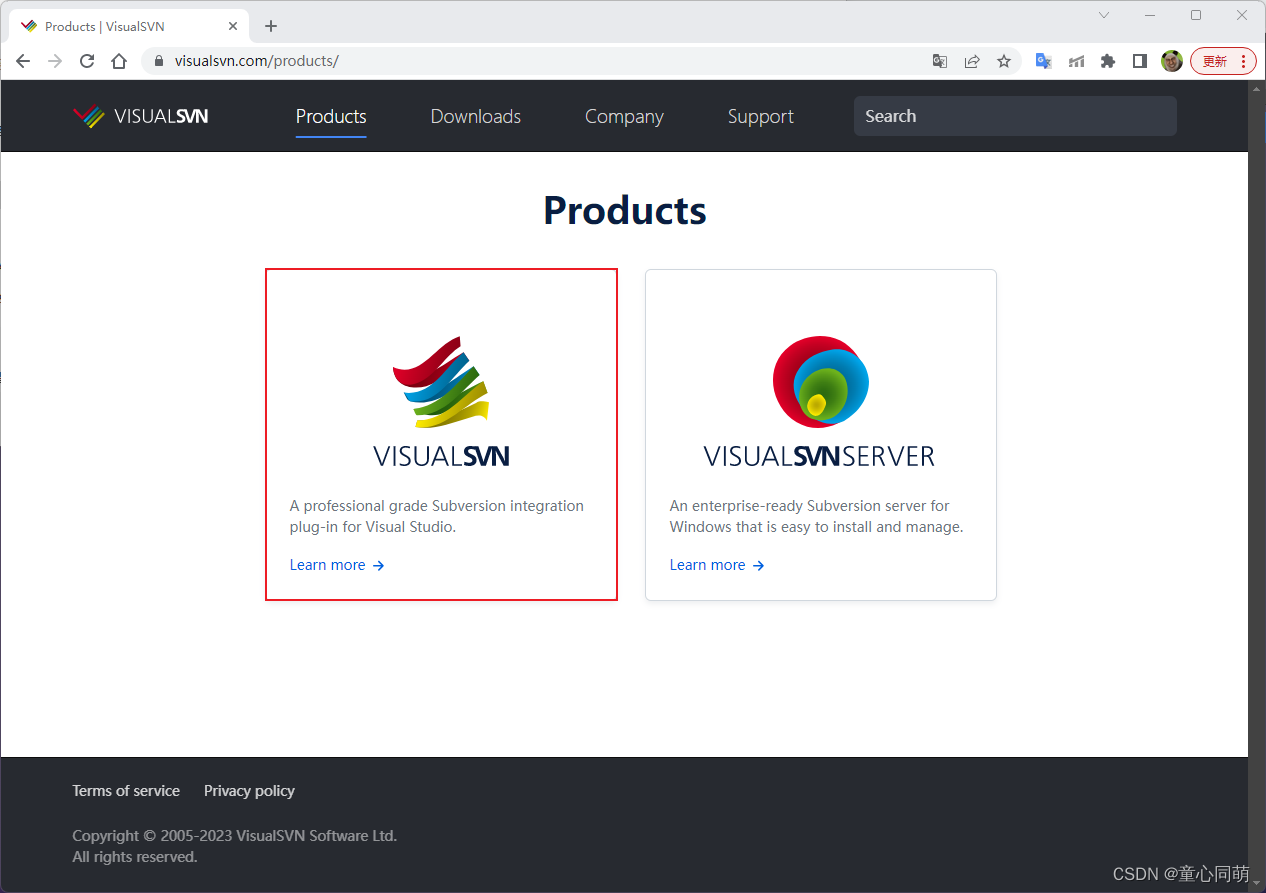The image size is (1266, 893).
Task: Open the Extensions puzzle icon
Action: click(x=1108, y=61)
